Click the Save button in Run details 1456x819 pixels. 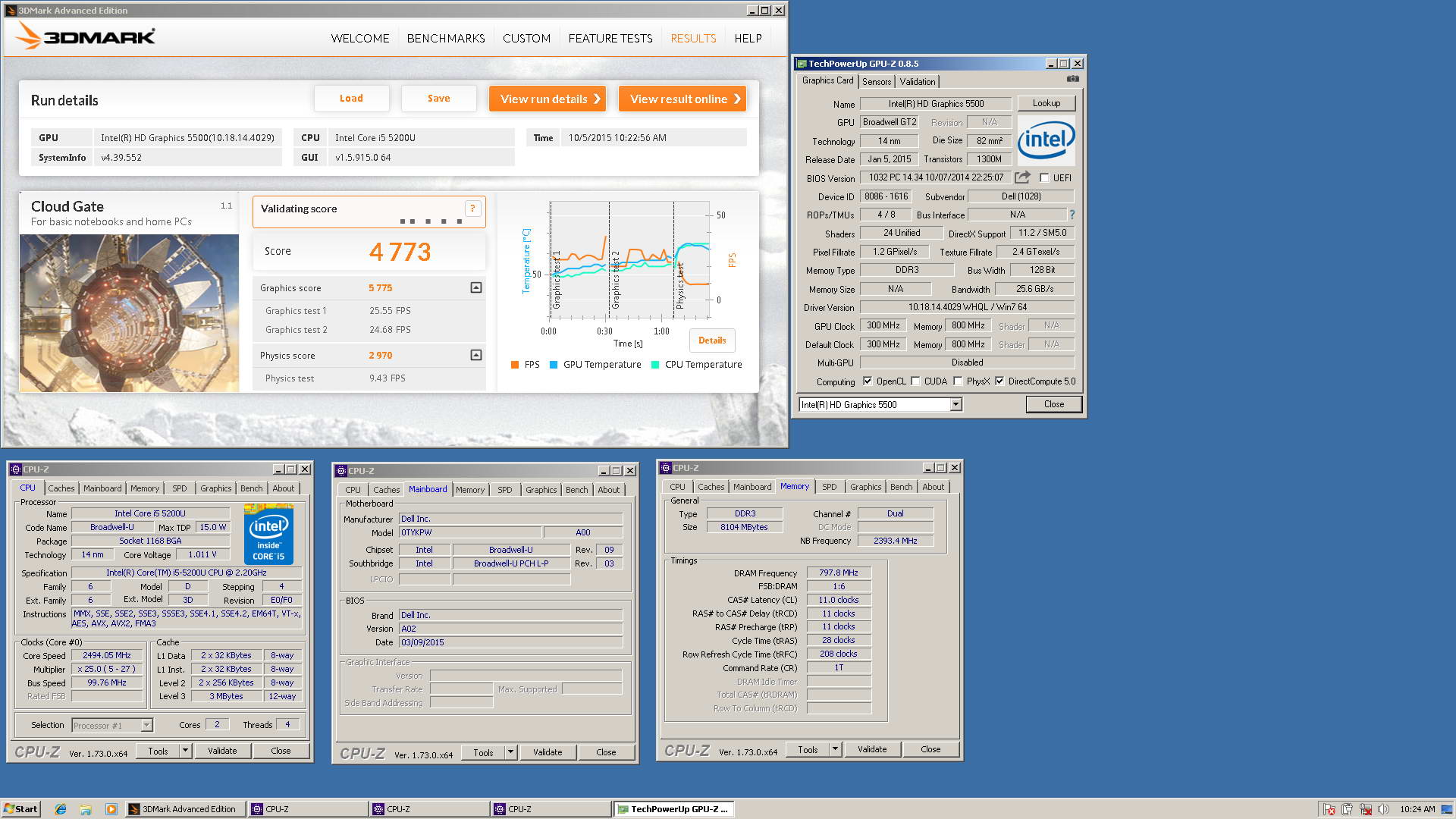point(438,99)
